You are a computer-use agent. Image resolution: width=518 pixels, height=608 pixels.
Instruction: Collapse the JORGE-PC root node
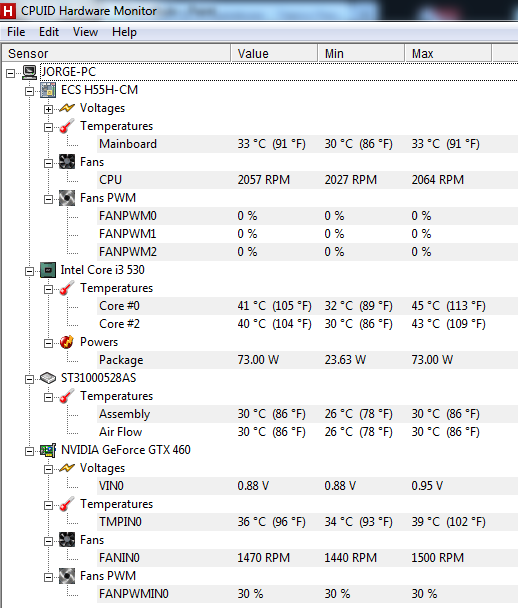click(11, 73)
